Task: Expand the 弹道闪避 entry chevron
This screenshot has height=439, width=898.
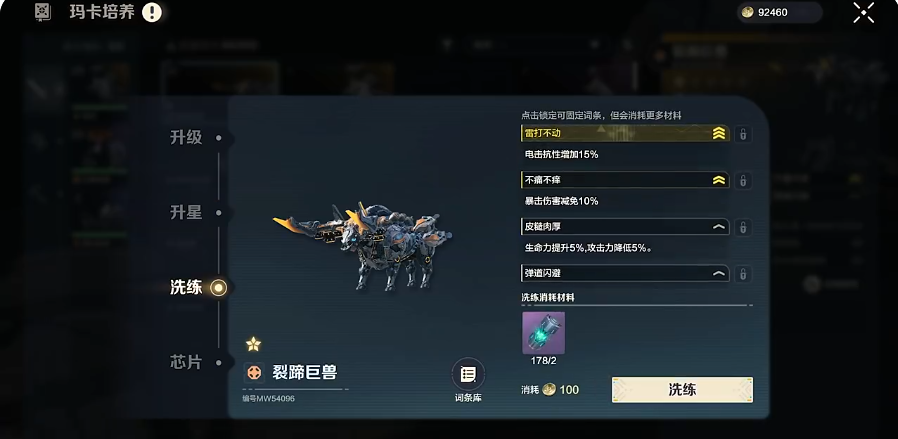Action: [719, 274]
